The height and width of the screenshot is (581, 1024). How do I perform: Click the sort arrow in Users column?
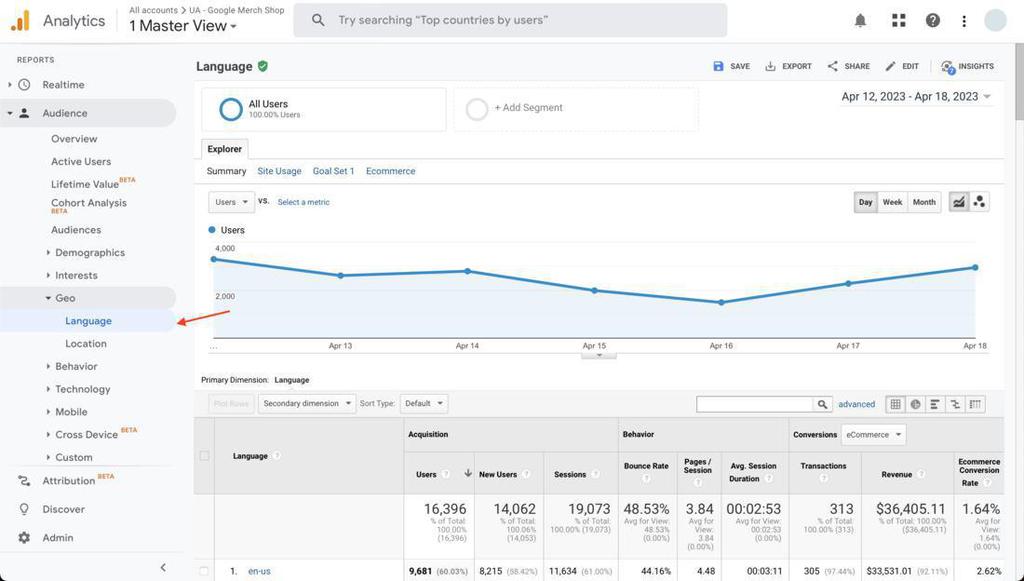468,473
